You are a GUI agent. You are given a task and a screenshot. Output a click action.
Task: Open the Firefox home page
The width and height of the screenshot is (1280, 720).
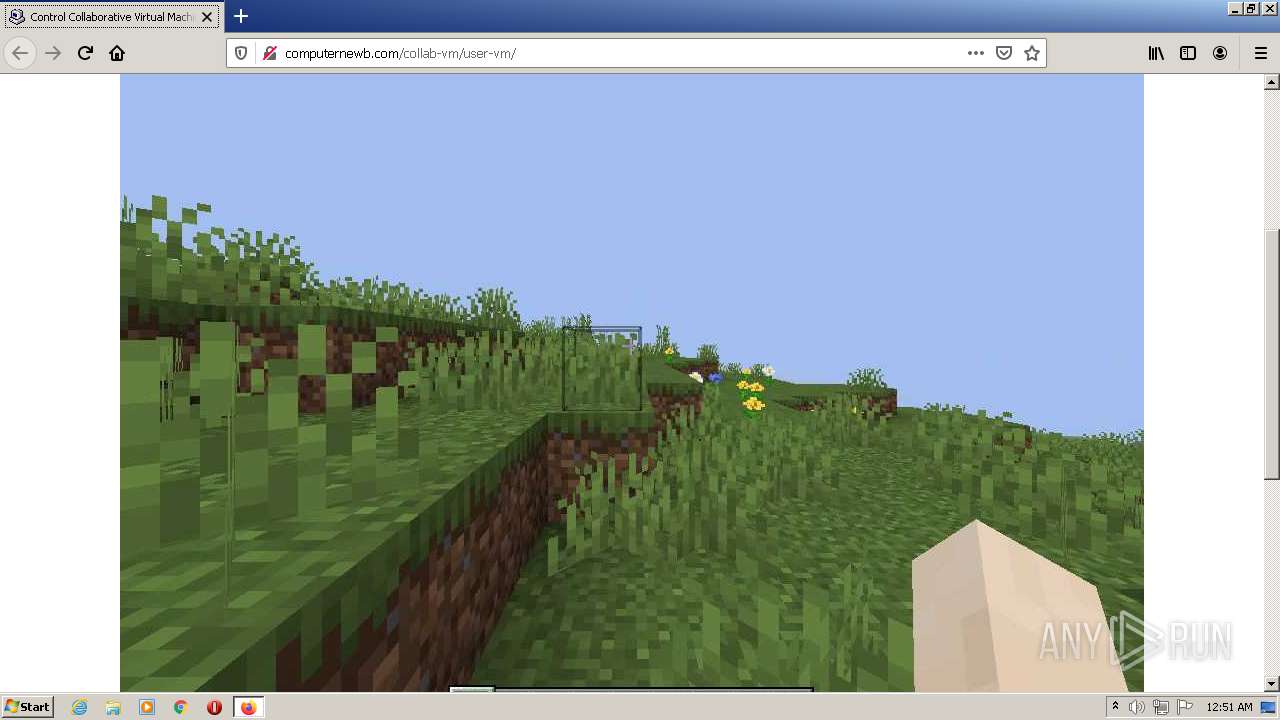click(x=117, y=53)
